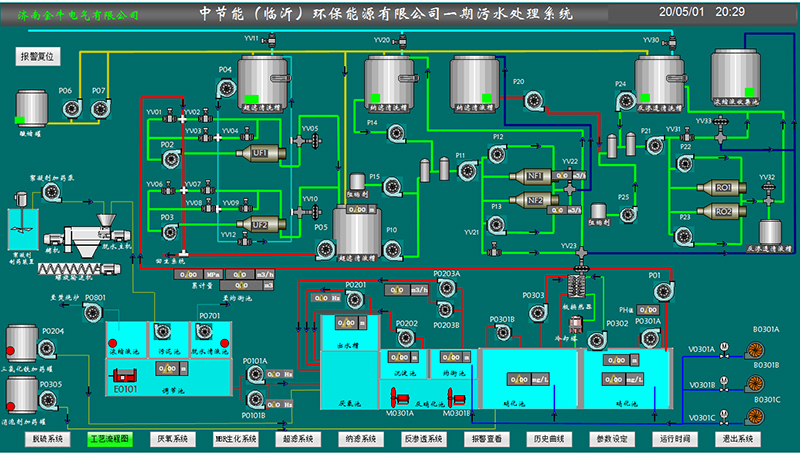Click pump P03 icon
This screenshot has width=800, height=455.
click(x=170, y=233)
